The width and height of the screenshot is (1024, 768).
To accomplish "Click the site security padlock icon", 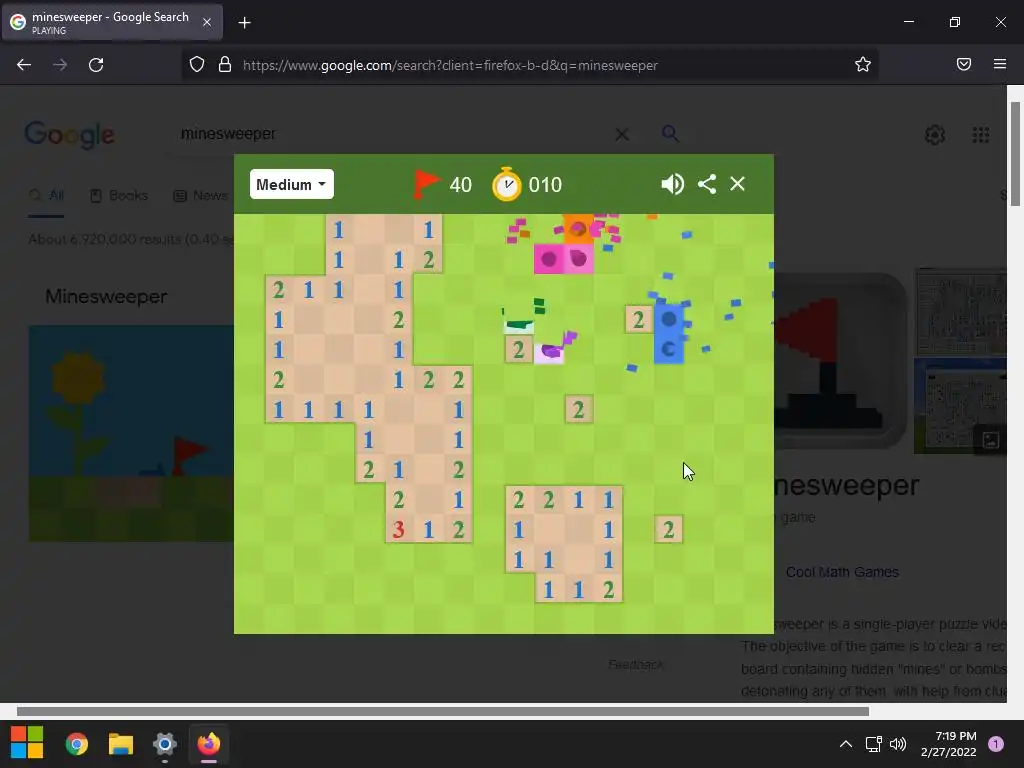I will coord(225,65).
